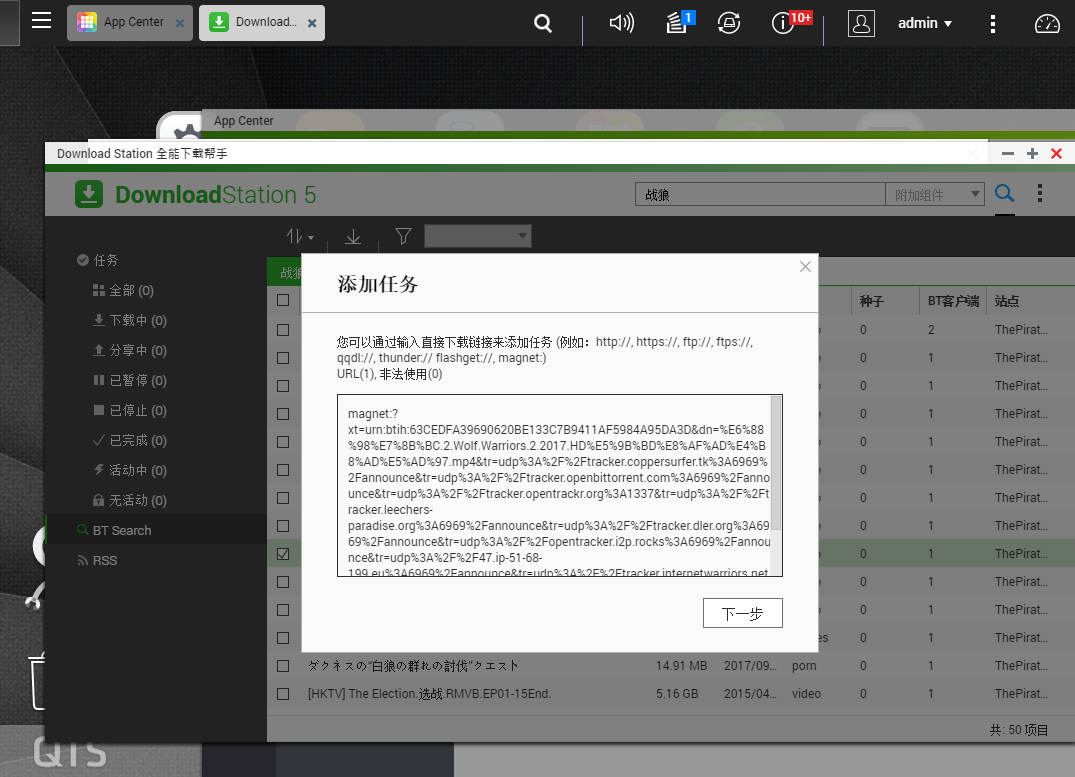Close the 添加任务 dialog
This screenshot has width=1075, height=777.
(806, 266)
